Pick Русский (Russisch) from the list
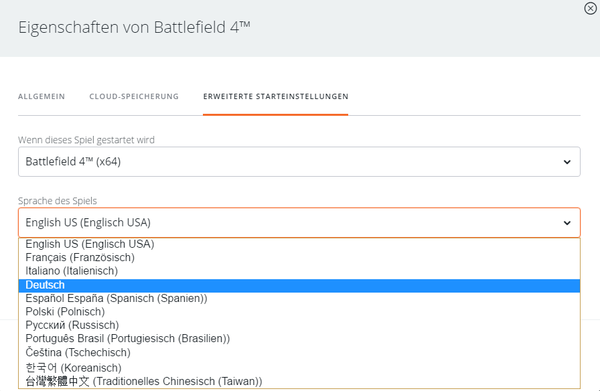Screen dimensions: 600x391 click(x=299, y=325)
